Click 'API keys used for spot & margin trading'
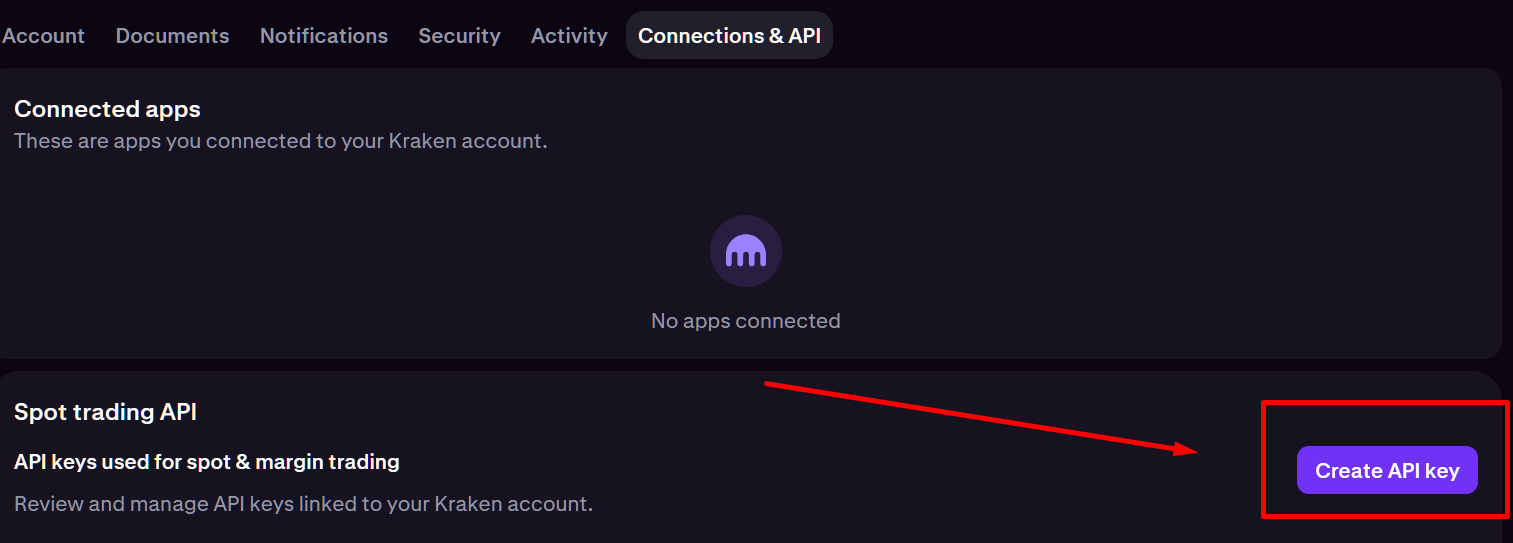This screenshot has height=543, width=1513. [206, 462]
